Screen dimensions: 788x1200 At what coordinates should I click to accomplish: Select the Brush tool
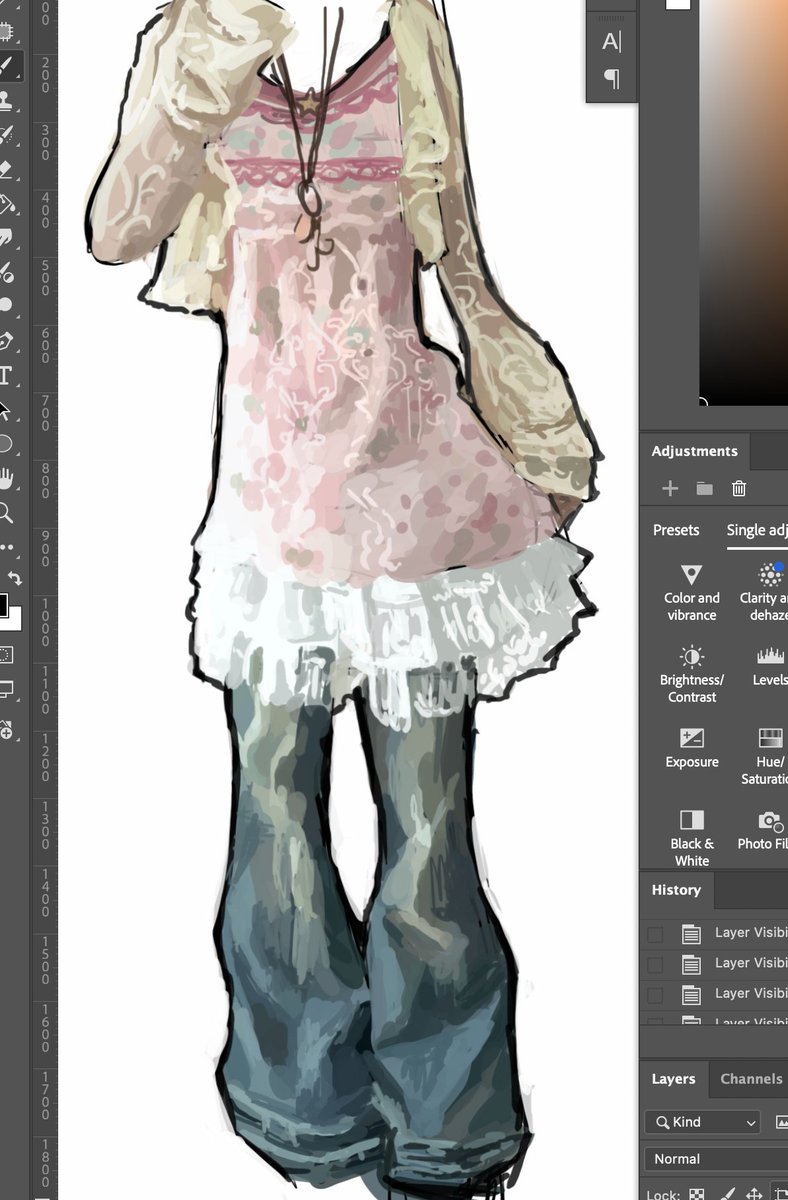pos(6,66)
